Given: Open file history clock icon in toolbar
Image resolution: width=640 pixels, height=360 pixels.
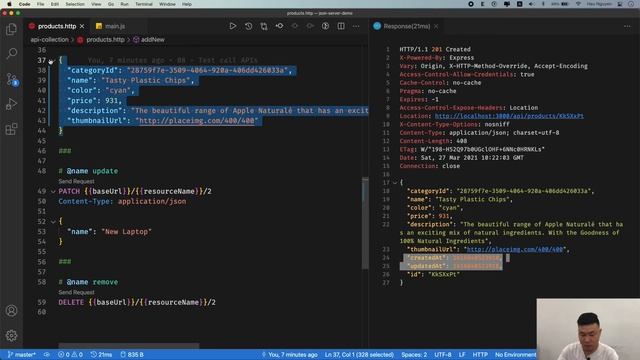Looking at the screenshot, I should [248, 26].
